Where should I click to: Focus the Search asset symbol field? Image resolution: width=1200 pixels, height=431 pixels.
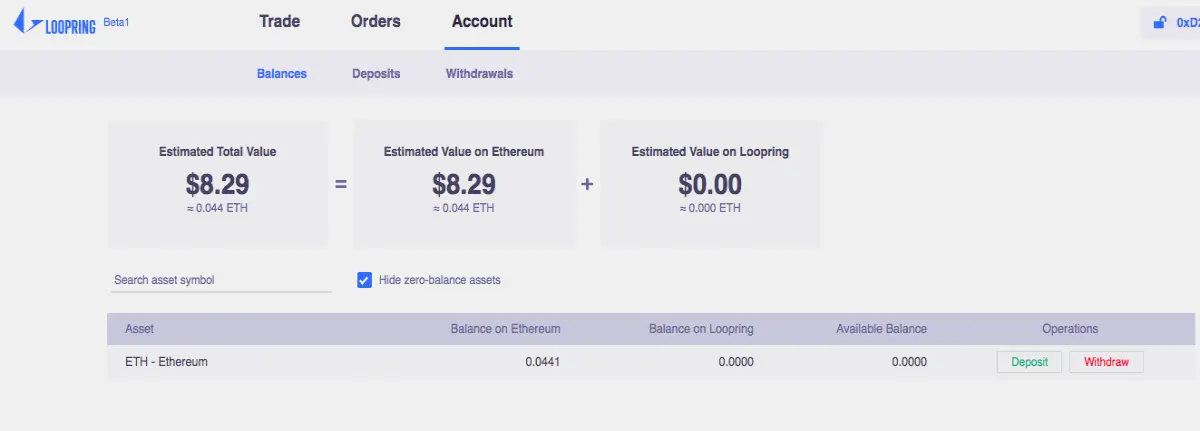pos(220,280)
